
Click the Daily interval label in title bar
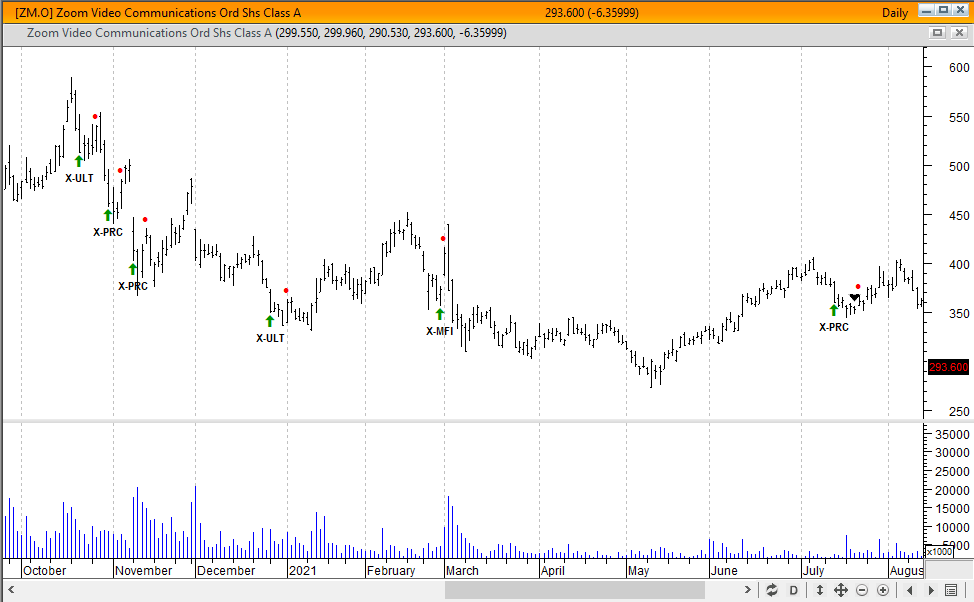coord(894,12)
